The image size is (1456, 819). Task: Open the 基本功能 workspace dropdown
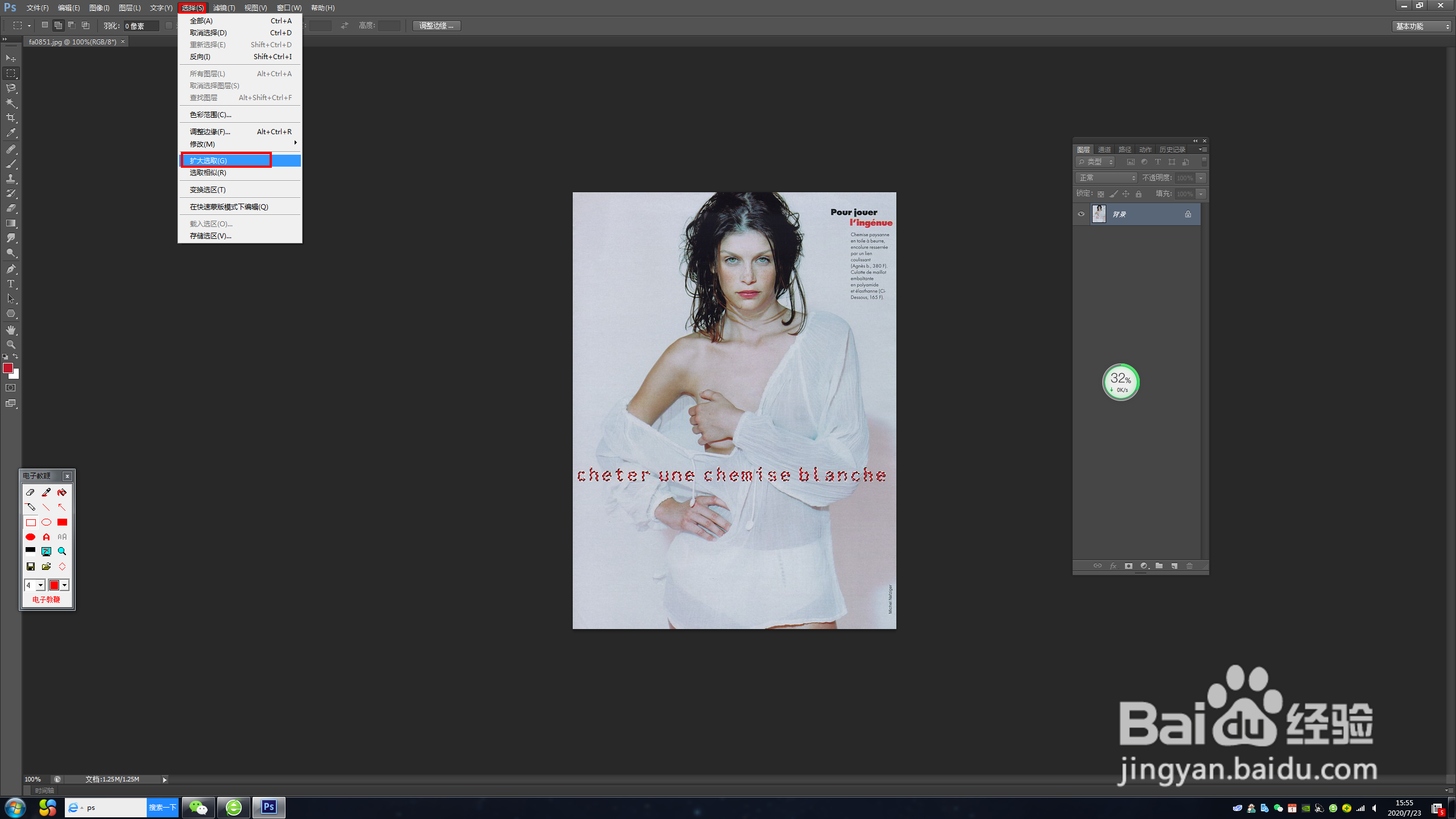pyautogui.click(x=1422, y=26)
